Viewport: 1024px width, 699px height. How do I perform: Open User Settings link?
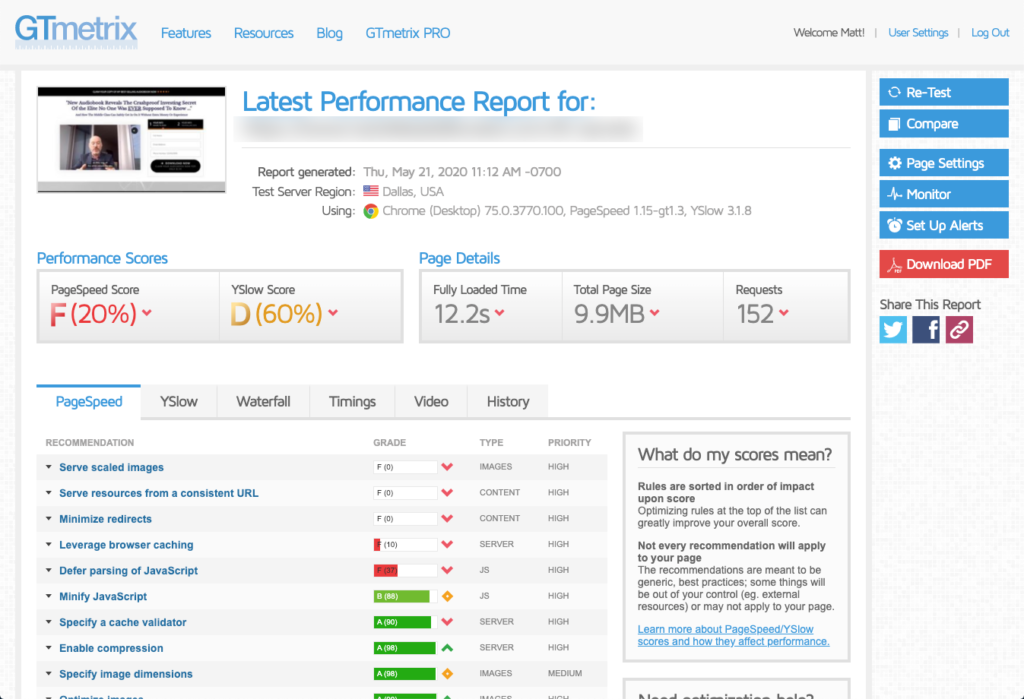tap(918, 33)
